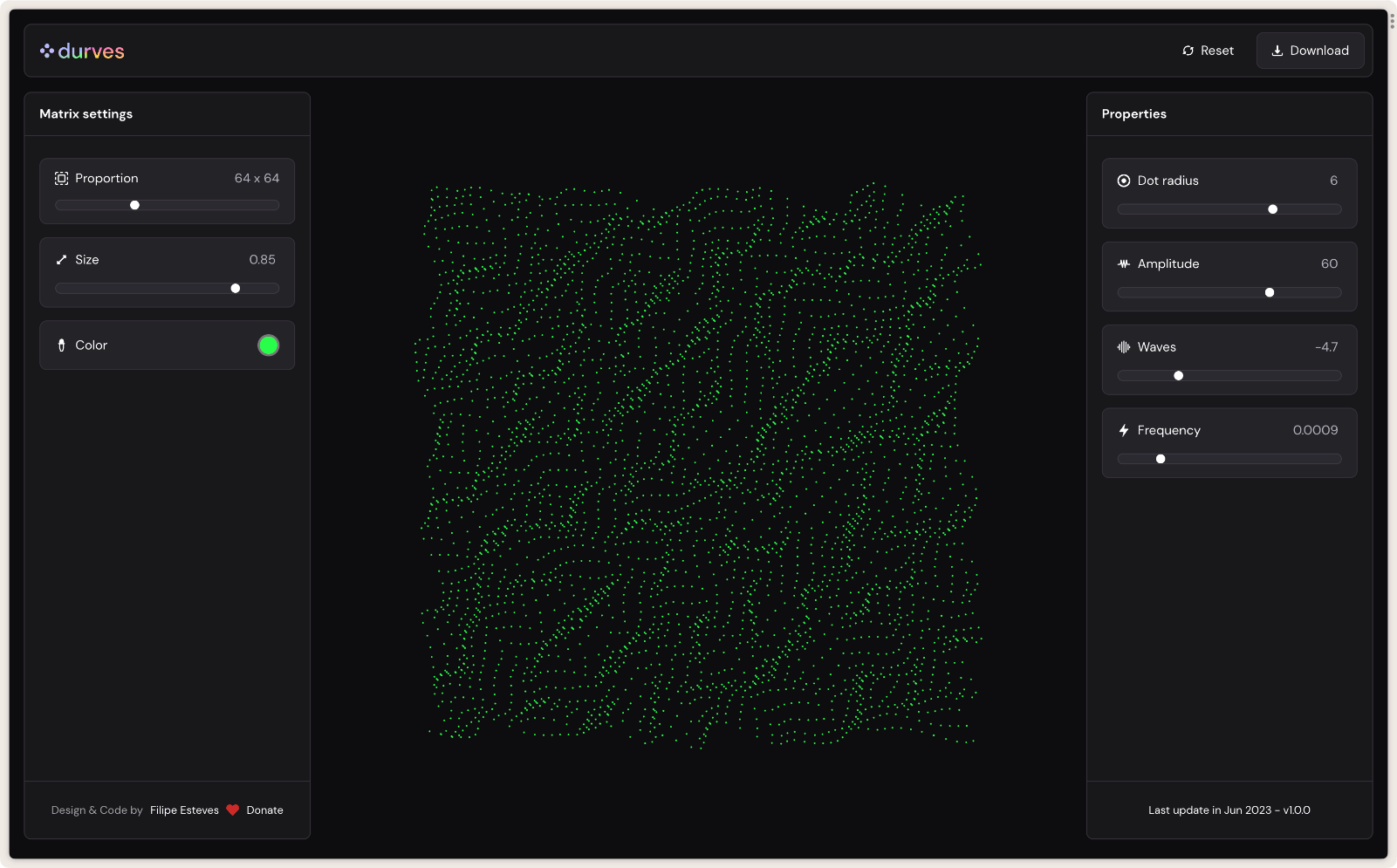Click the Color dropper icon

[x=61, y=345]
